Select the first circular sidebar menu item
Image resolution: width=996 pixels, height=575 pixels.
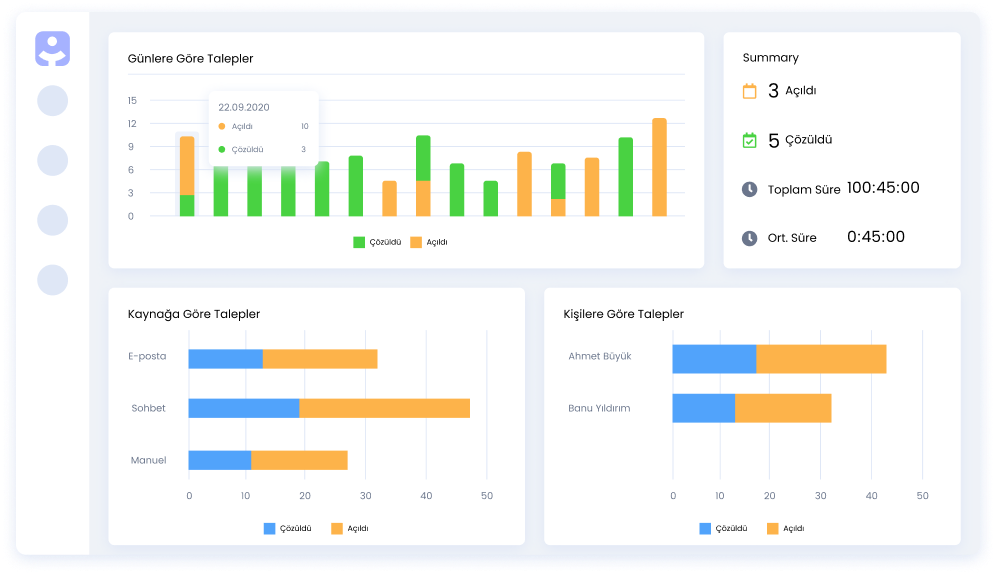click(x=52, y=101)
